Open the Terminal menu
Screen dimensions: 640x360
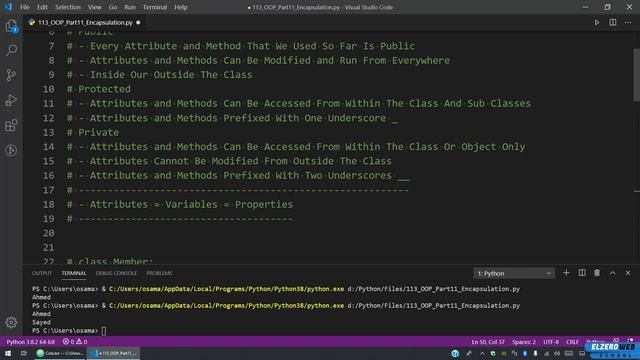point(155,7)
